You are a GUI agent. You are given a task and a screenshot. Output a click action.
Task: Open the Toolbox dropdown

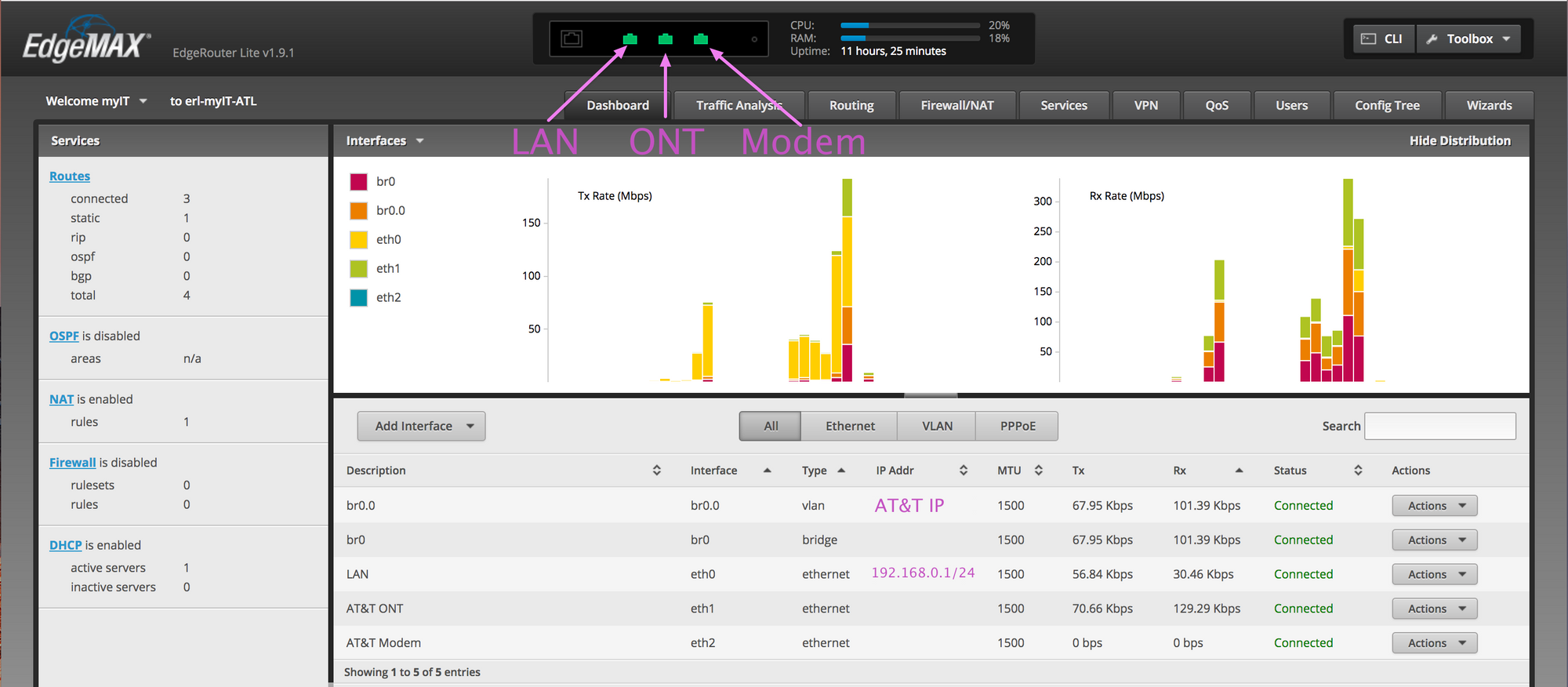(1468, 39)
